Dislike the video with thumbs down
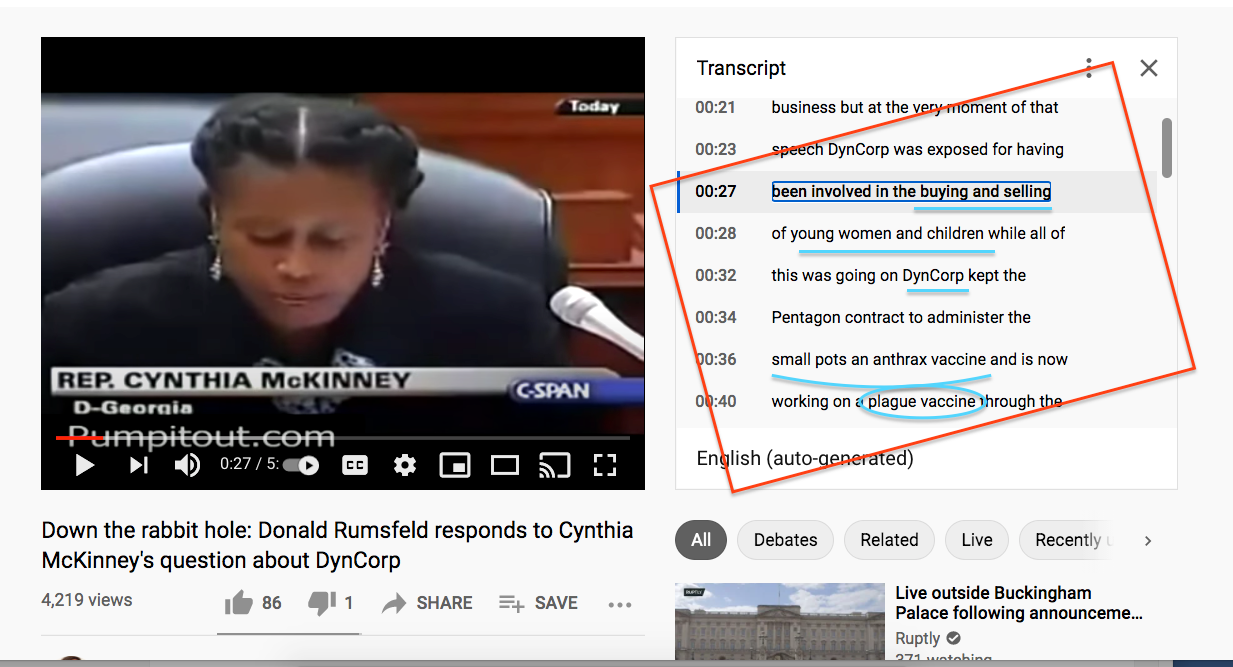Viewport: 1233px width, 667px height. coord(331,603)
